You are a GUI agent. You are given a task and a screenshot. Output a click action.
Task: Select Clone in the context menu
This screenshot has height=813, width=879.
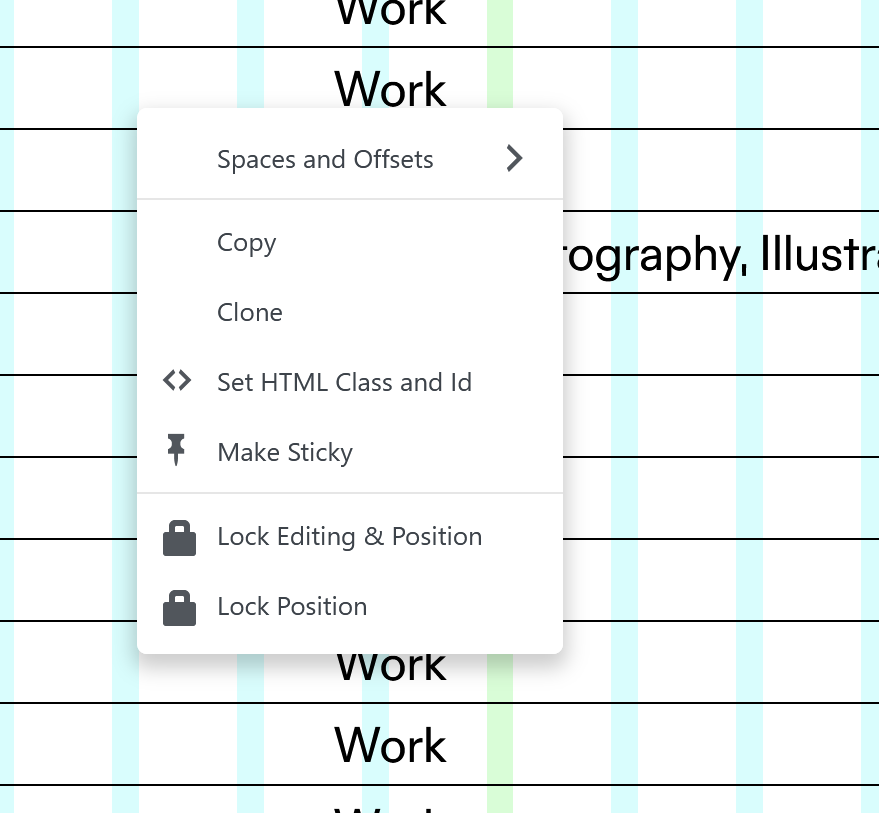(x=250, y=313)
